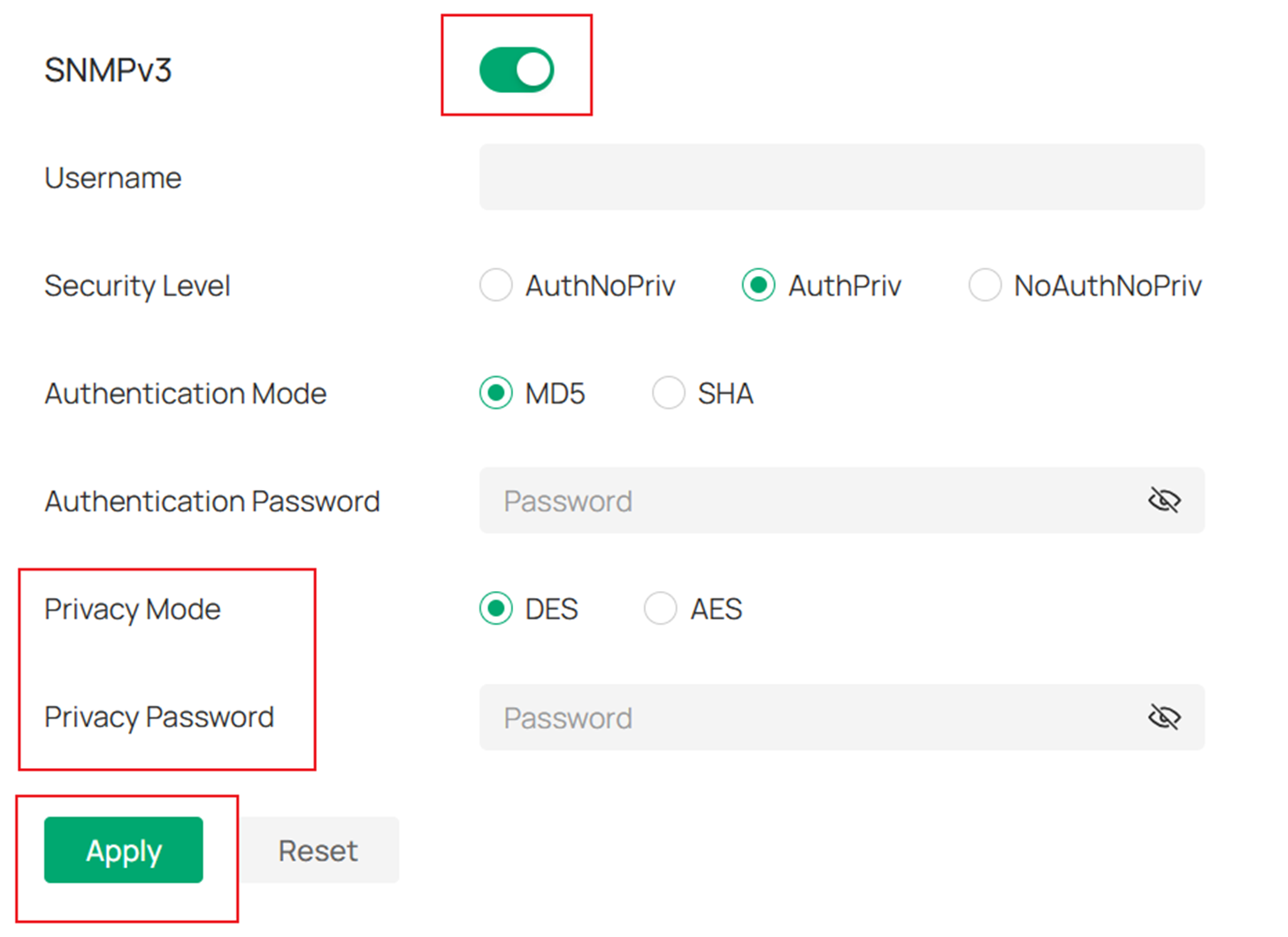Viewport: 1288px width, 937px height.
Task: Click the Security Level label
Action: [137, 285]
